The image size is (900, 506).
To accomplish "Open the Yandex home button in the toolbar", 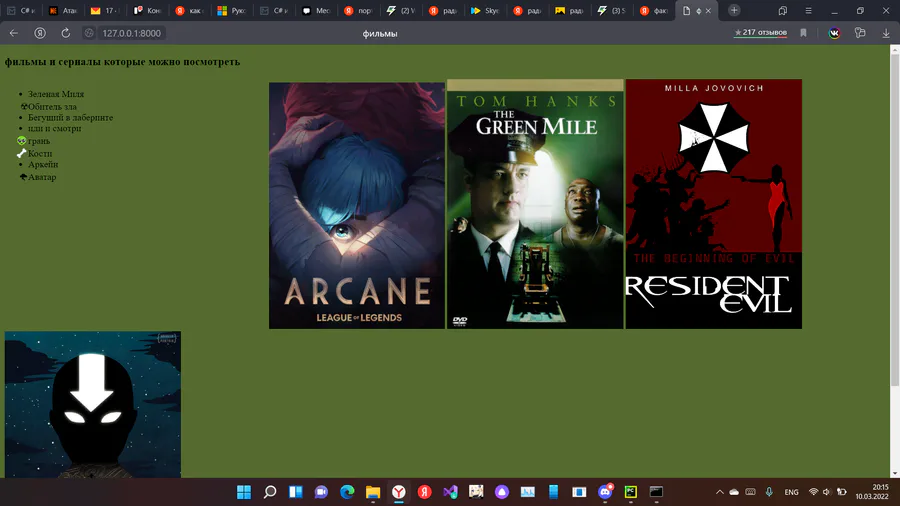I will coord(40,33).
